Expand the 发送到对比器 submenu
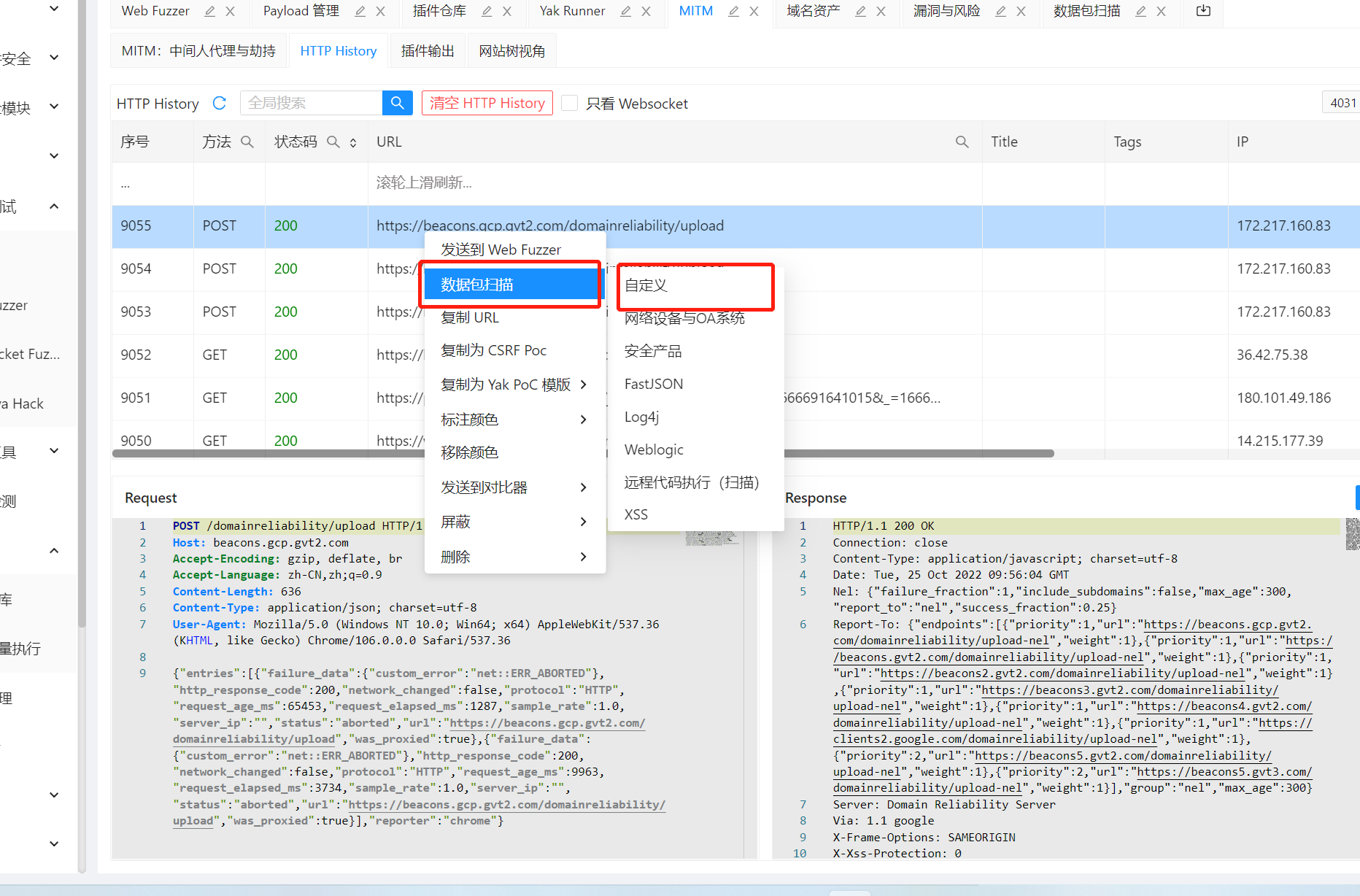 pyautogui.click(x=514, y=487)
